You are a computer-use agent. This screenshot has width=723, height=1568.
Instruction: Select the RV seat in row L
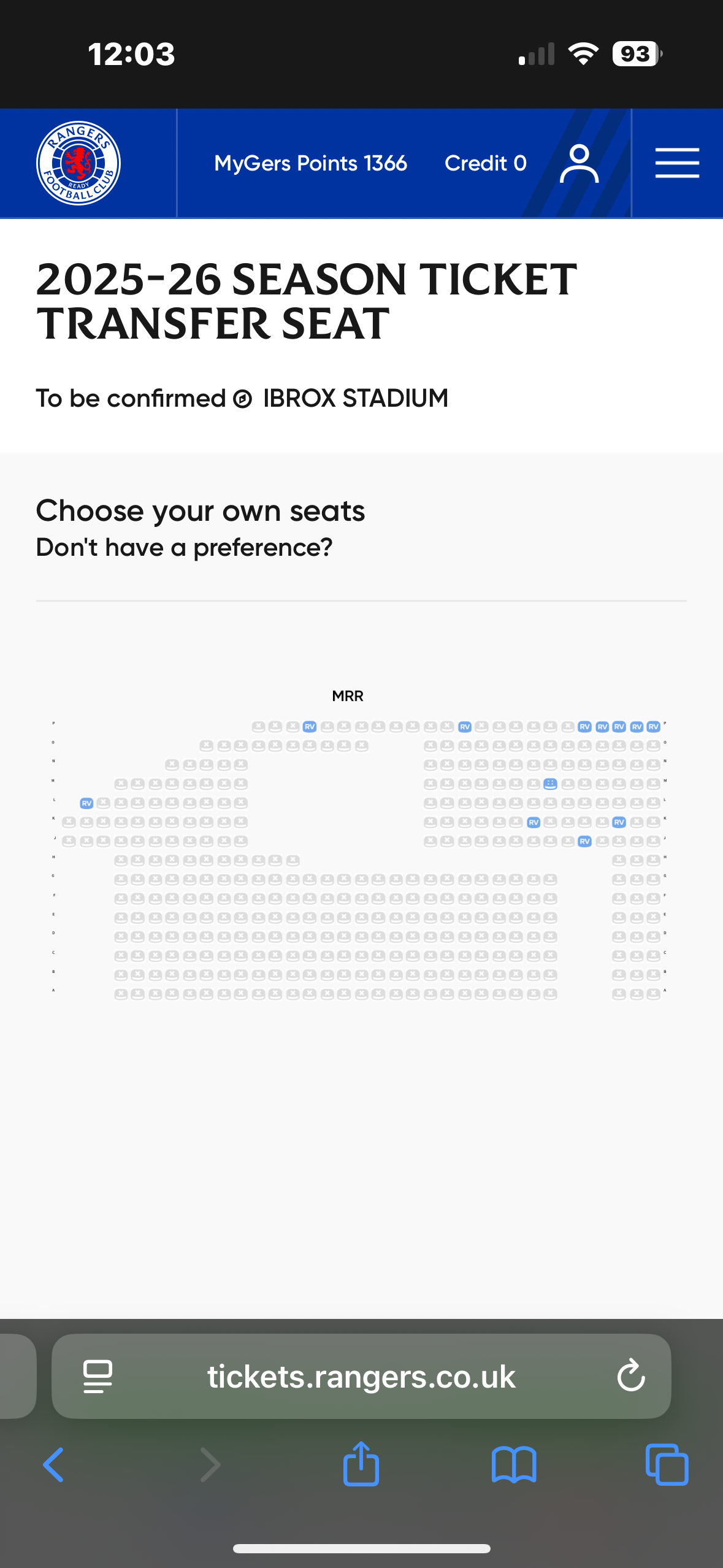[86, 803]
